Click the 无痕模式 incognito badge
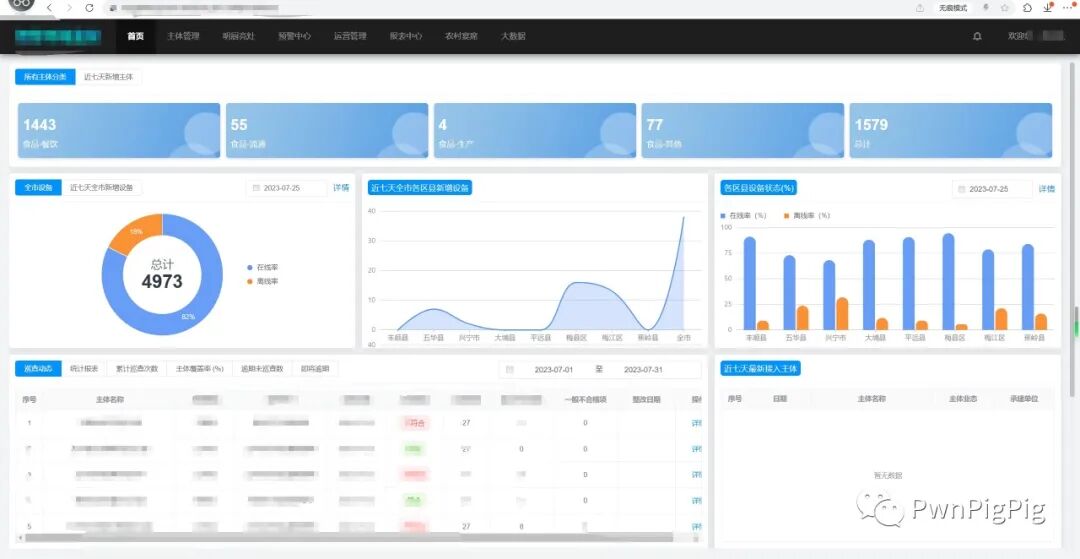This screenshot has width=1080, height=559. [953, 8]
